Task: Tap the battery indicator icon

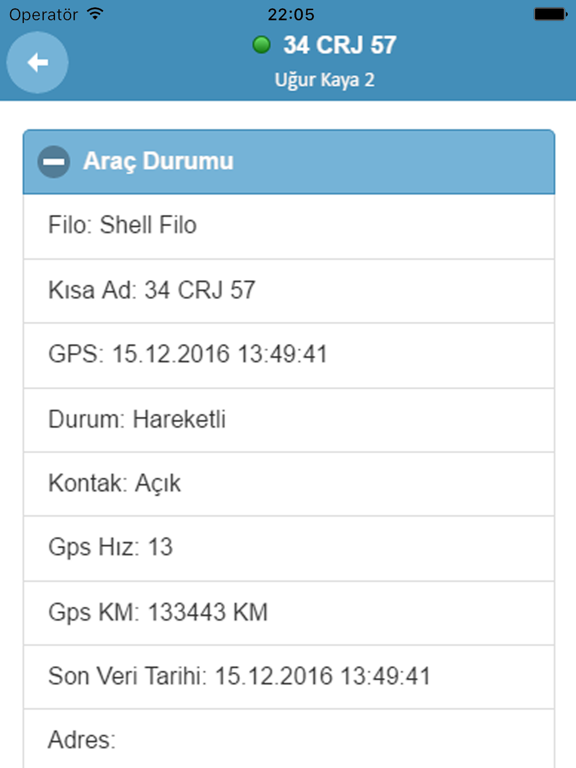Action: click(x=551, y=14)
